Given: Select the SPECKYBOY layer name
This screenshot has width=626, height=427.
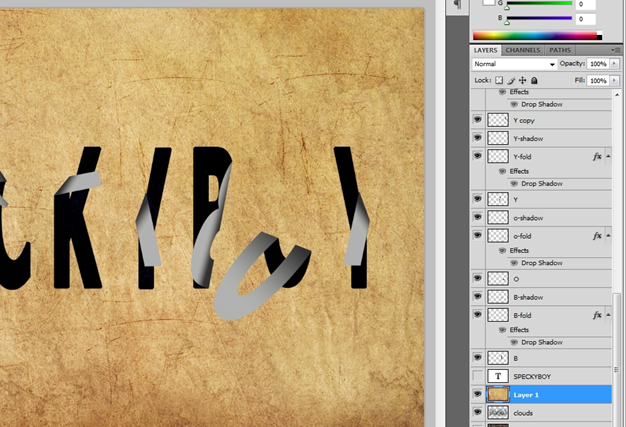Looking at the screenshot, I should pyautogui.click(x=532, y=377).
